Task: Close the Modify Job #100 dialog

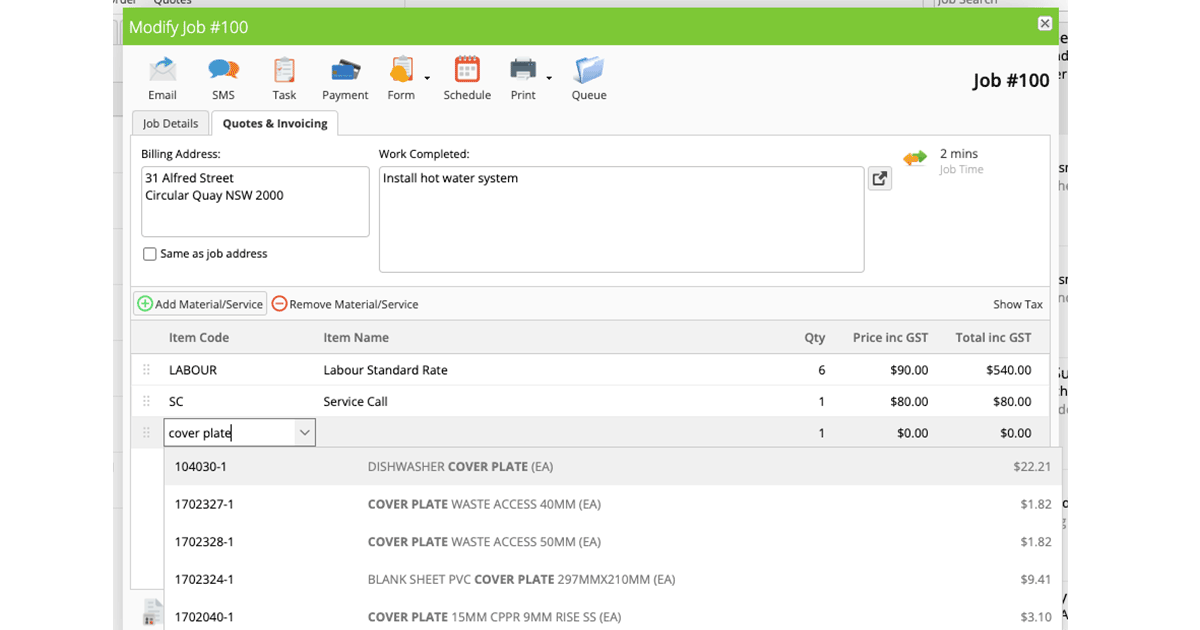Action: [x=1045, y=23]
